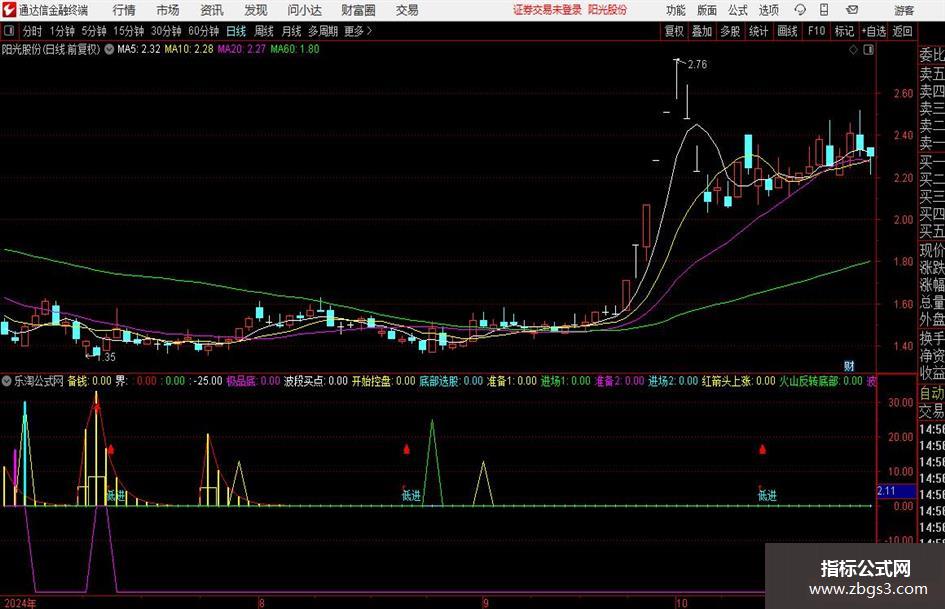Switch to 1分钟 period tab
Viewport: 945px width, 609px height.
(62, 31)
